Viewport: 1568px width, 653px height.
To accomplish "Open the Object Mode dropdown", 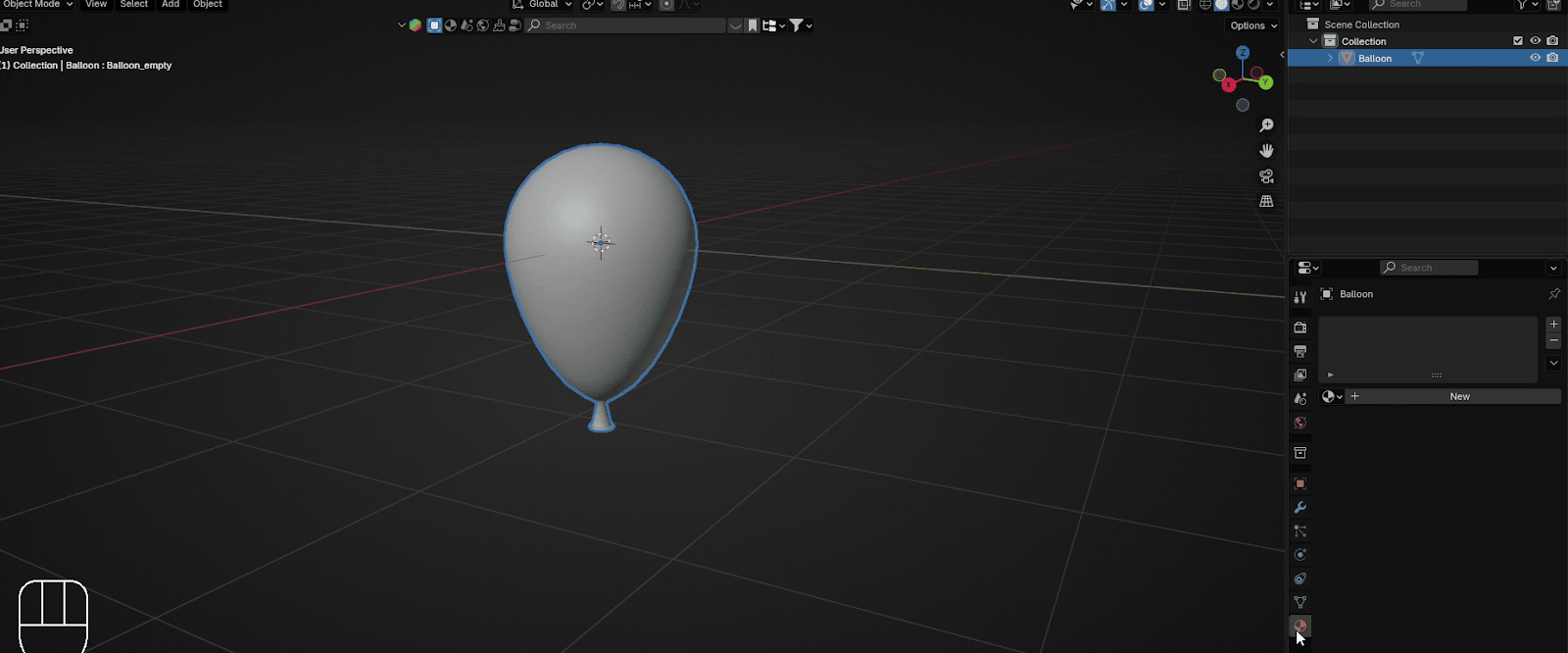I will click(37, 5).
